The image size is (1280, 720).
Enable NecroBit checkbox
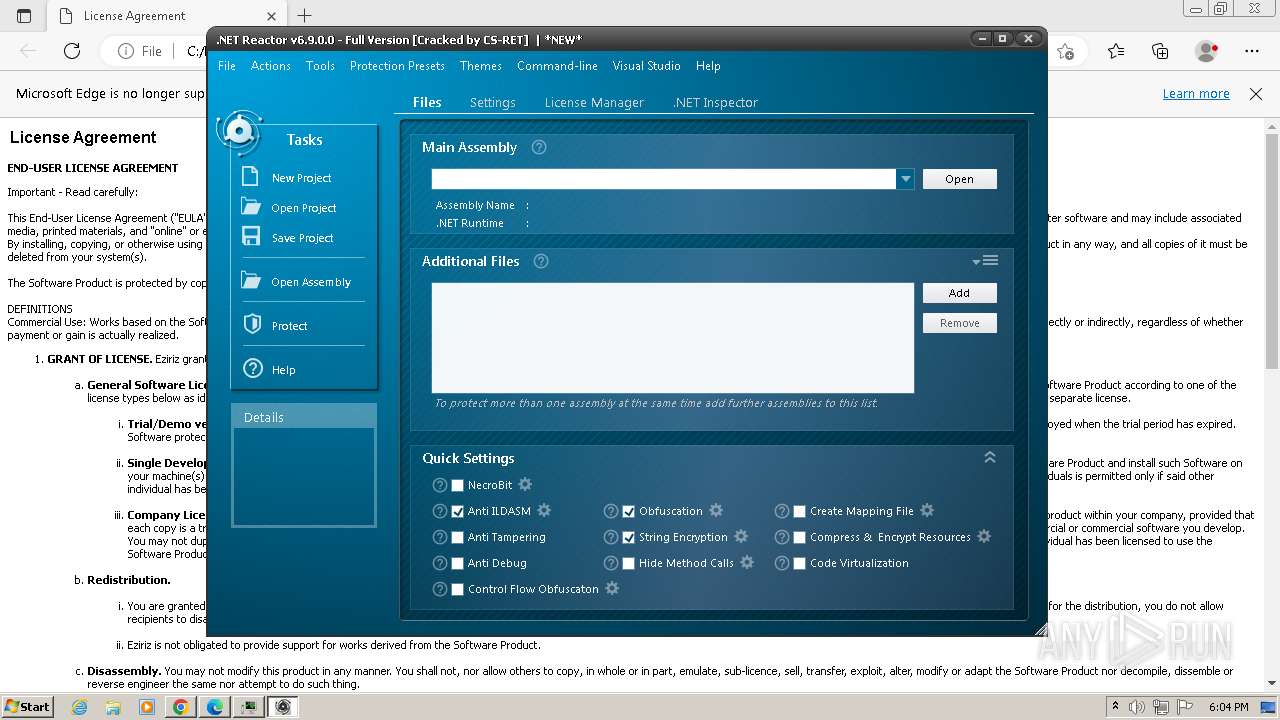pos(457,485)
